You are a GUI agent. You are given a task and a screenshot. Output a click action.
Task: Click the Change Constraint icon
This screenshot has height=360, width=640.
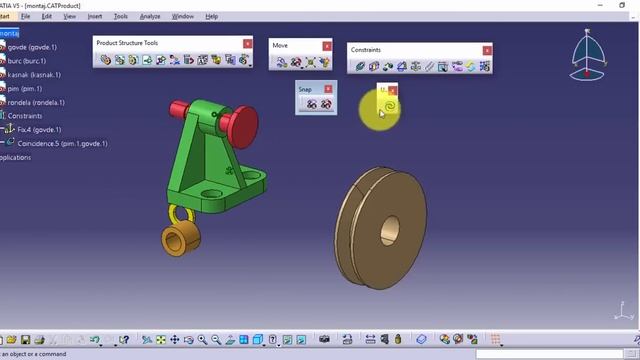click(x=471, y=66)
